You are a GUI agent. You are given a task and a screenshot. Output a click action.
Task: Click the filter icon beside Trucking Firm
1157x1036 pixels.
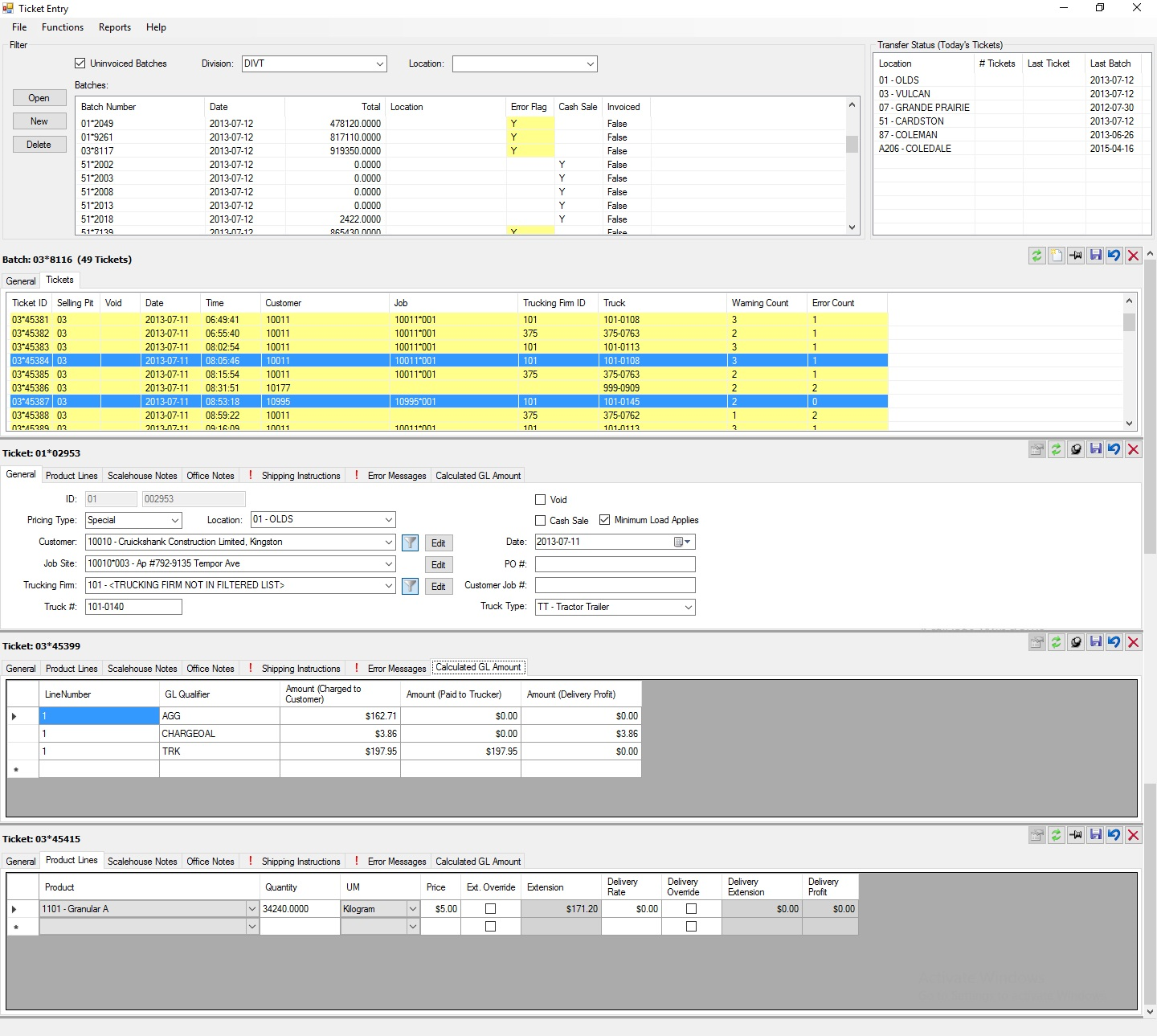tap(410, 585)
